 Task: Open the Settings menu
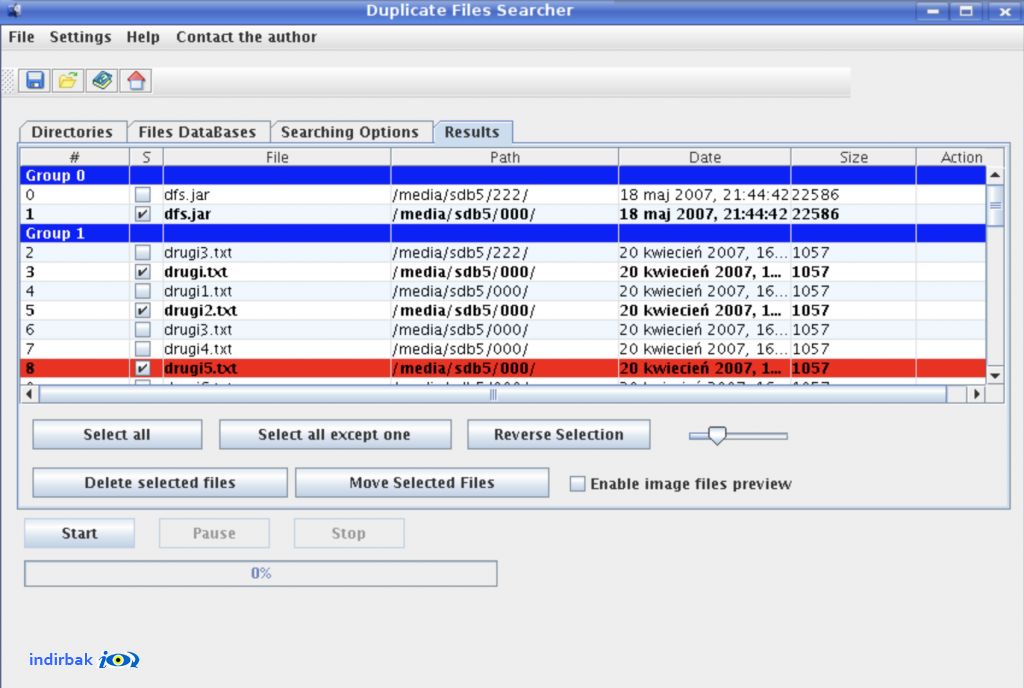click(80, 37)
